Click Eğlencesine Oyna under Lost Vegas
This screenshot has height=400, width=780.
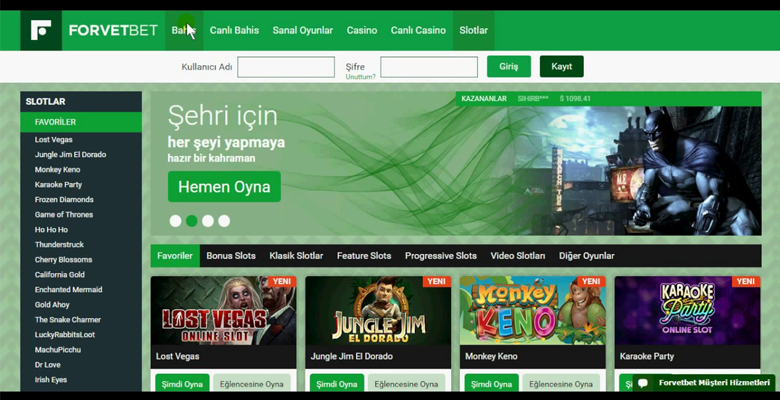click(x=252, y=384)
